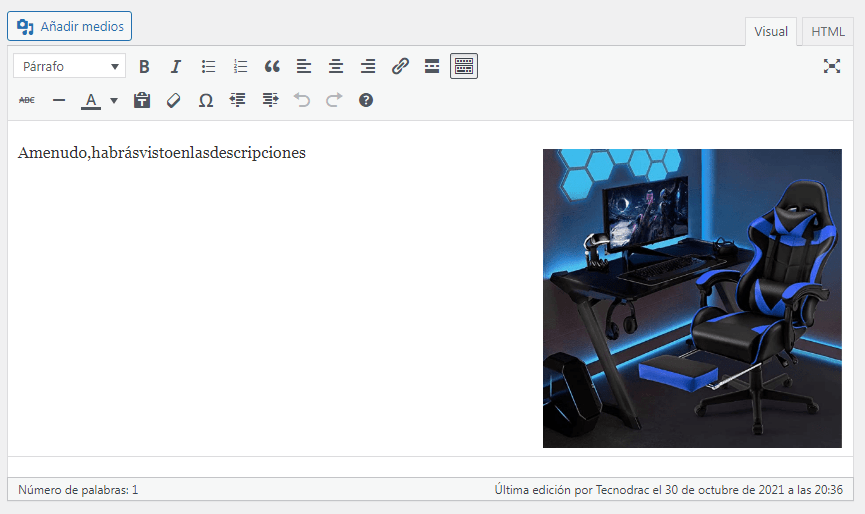This screenshot has width=865, height=514.
Task: Insert or edit a link
Action: (400, 67)
